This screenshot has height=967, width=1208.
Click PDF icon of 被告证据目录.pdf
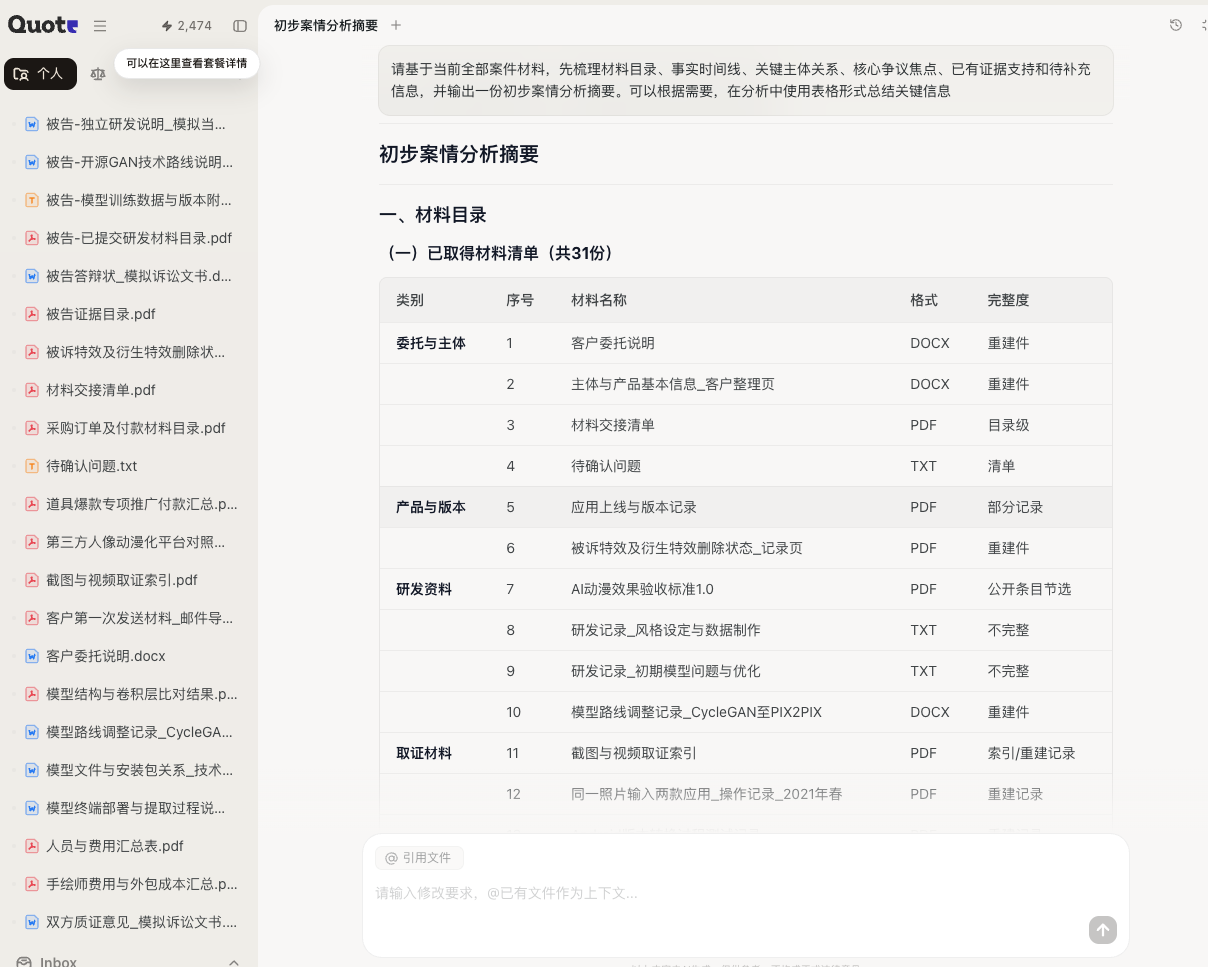32,314
